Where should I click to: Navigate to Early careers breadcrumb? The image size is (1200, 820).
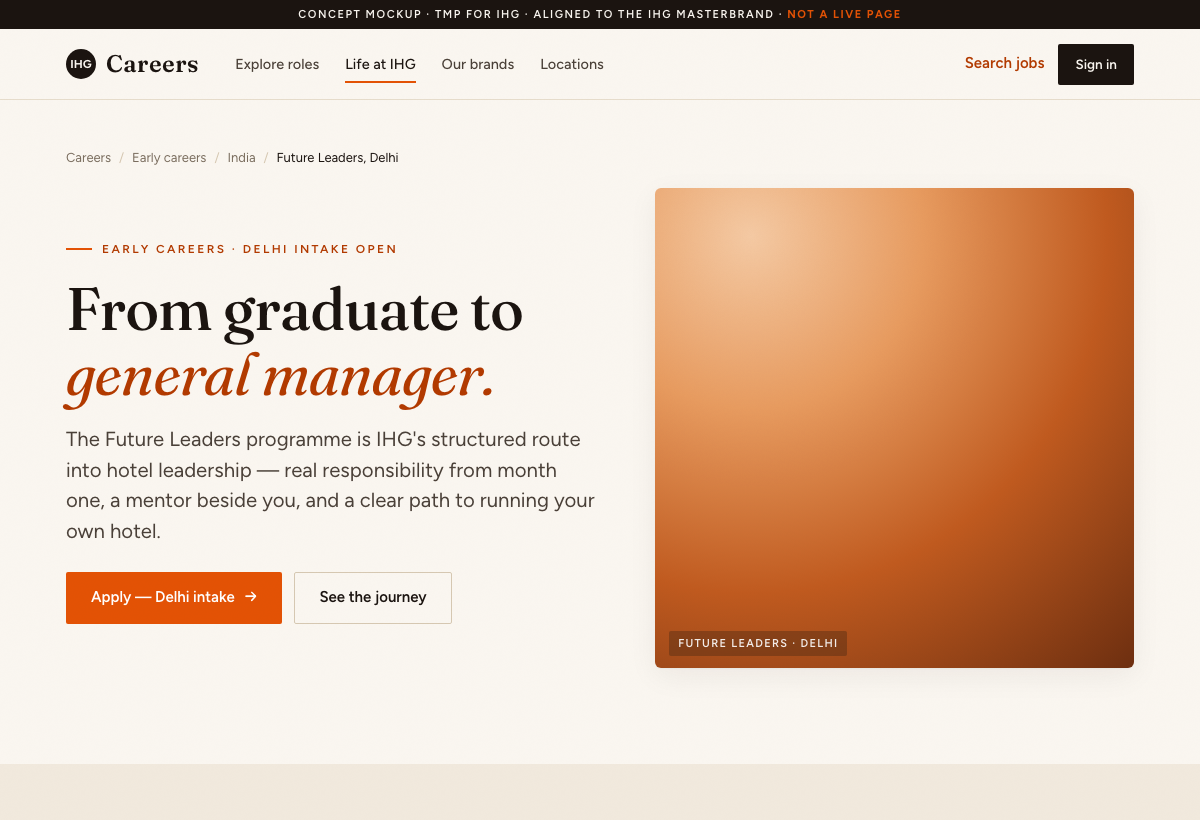[169, 158]
